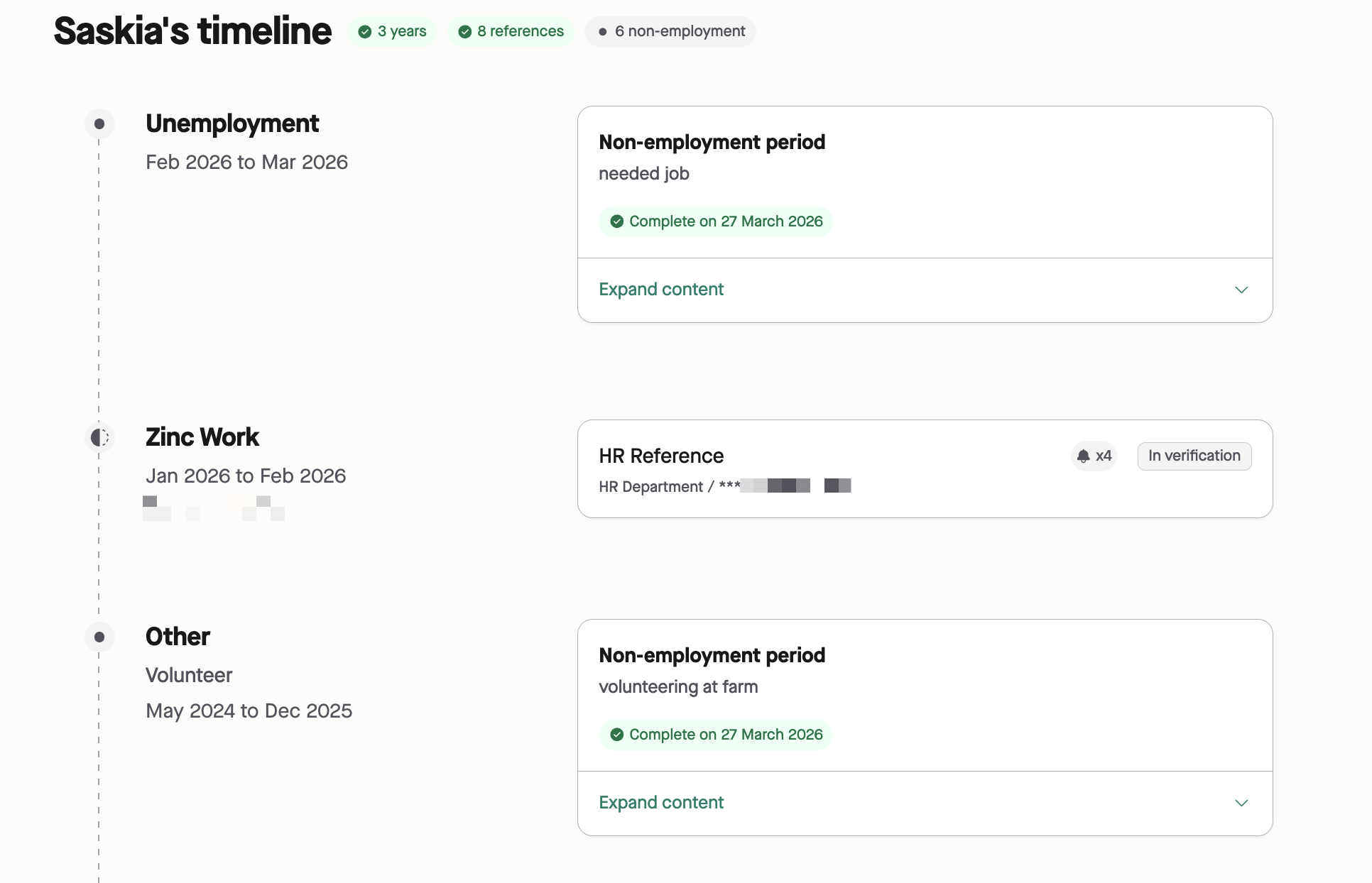
Task: Click the Saskia's timeline heading
Action: tap(192, 31)
